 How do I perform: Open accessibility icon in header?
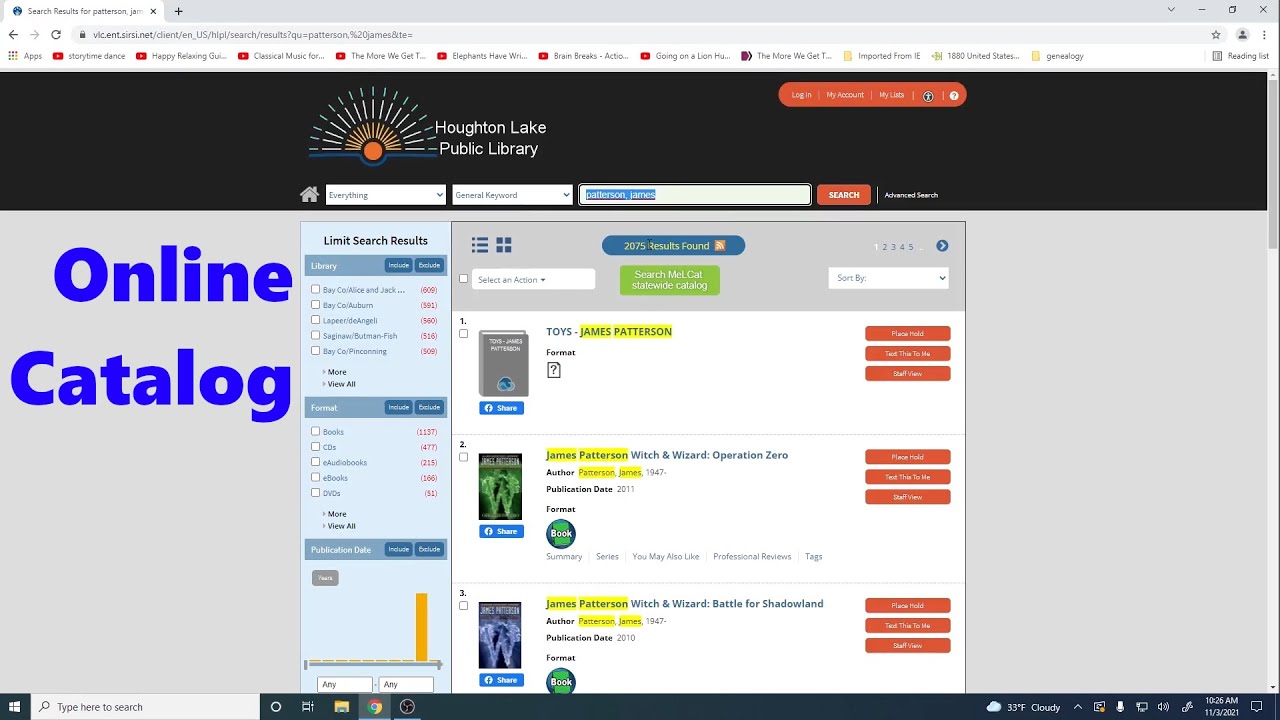click(928, 96)
